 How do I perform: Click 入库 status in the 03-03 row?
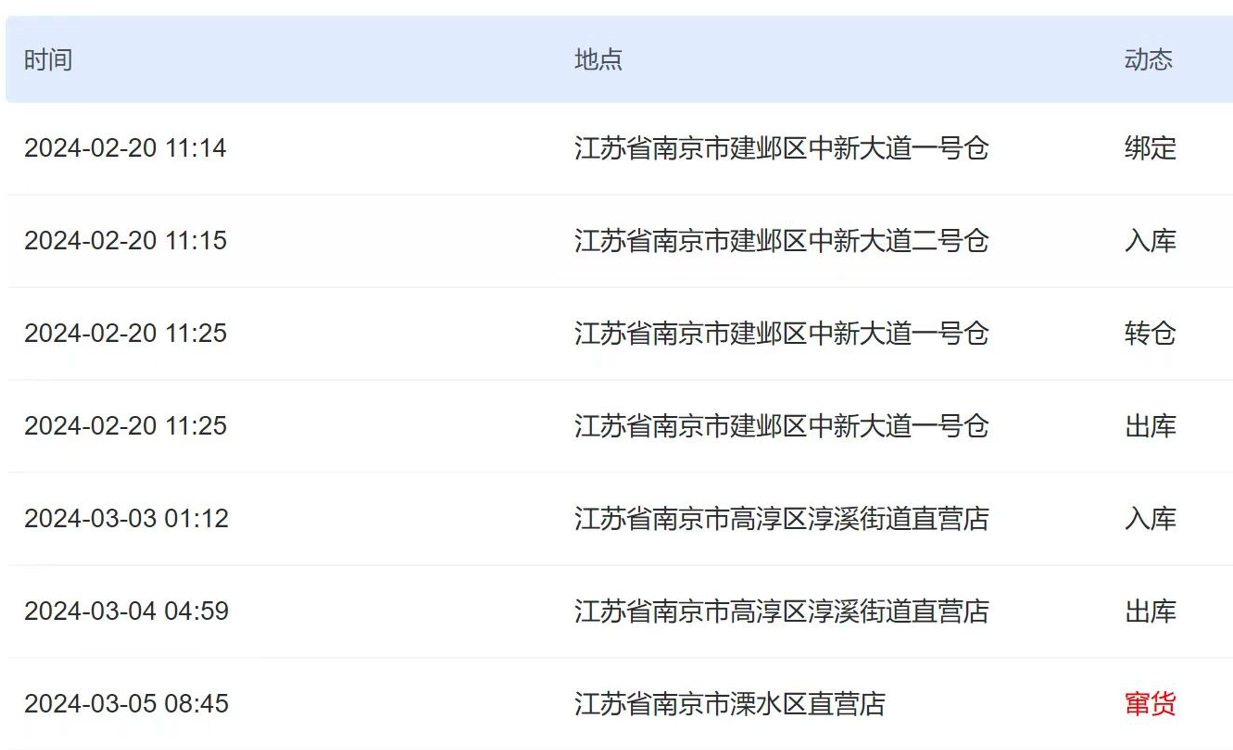pos(1150,519)
